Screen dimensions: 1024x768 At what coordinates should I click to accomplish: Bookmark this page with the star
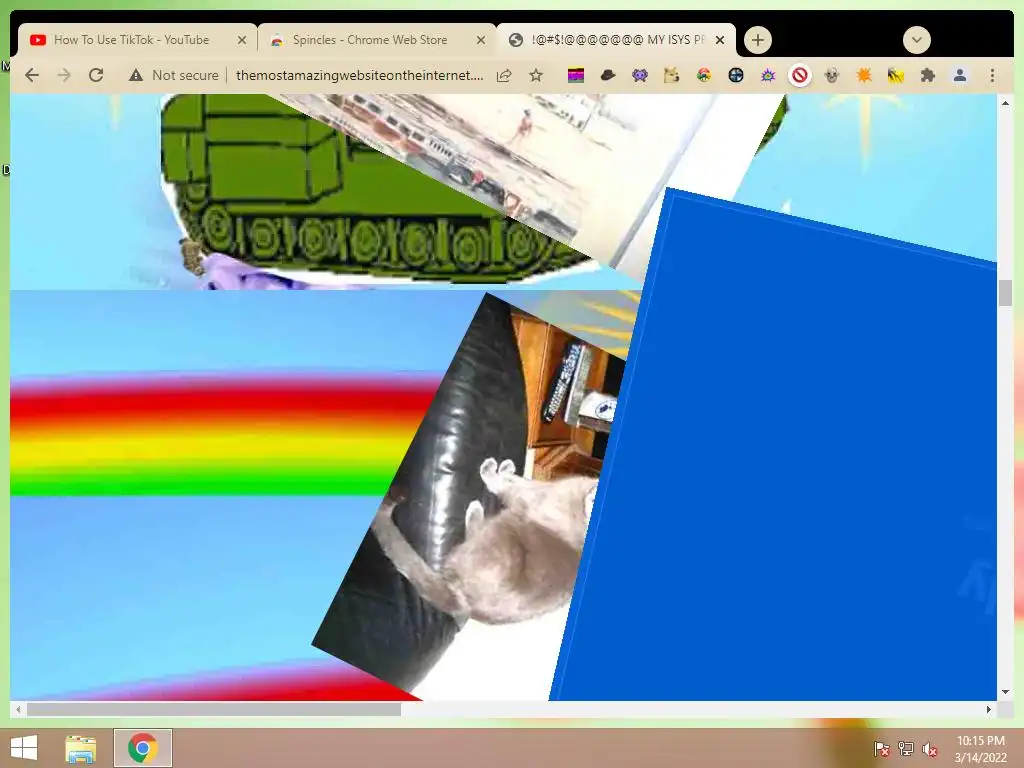point(536,75)
